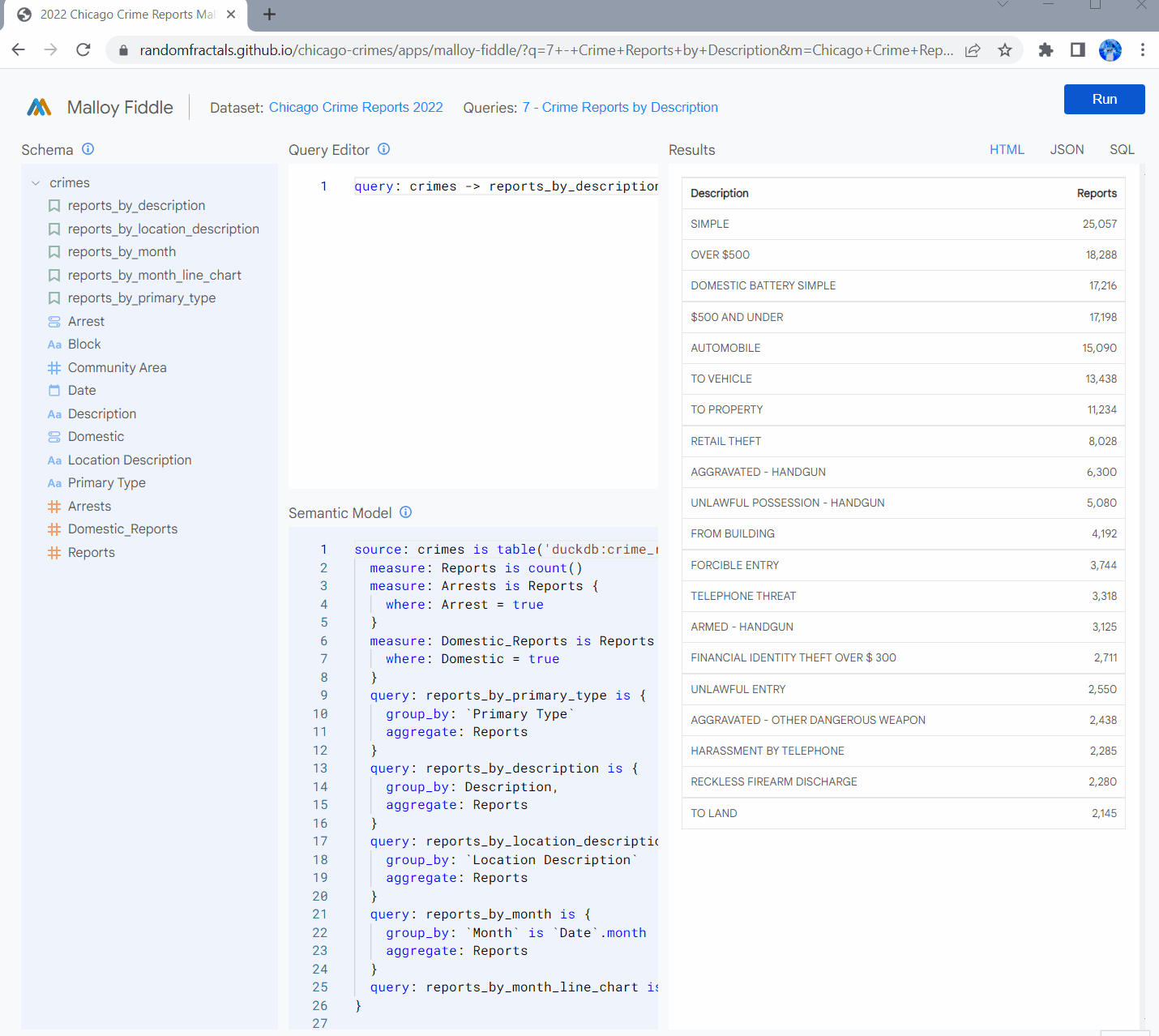Select the 2022 Chicago Crime Reports browser tab
The height and width of the screenshot is (1036, 1159).
click(x=126, y=15)
